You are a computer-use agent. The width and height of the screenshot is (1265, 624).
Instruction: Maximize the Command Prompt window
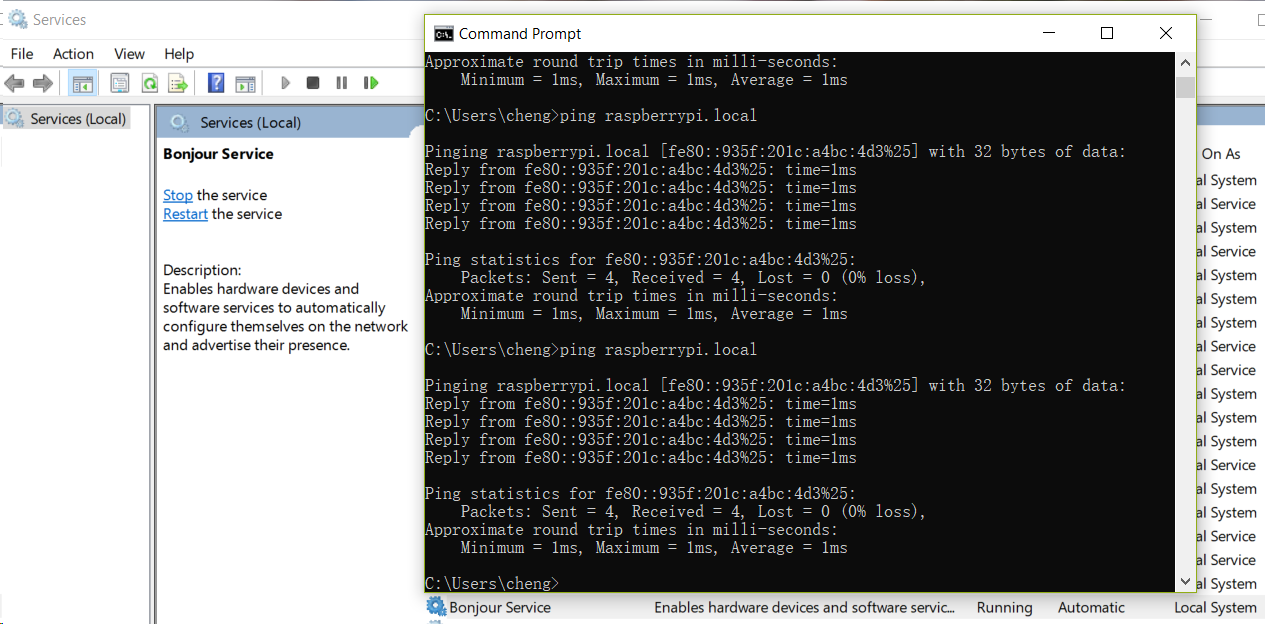[x=1106, y=33]
